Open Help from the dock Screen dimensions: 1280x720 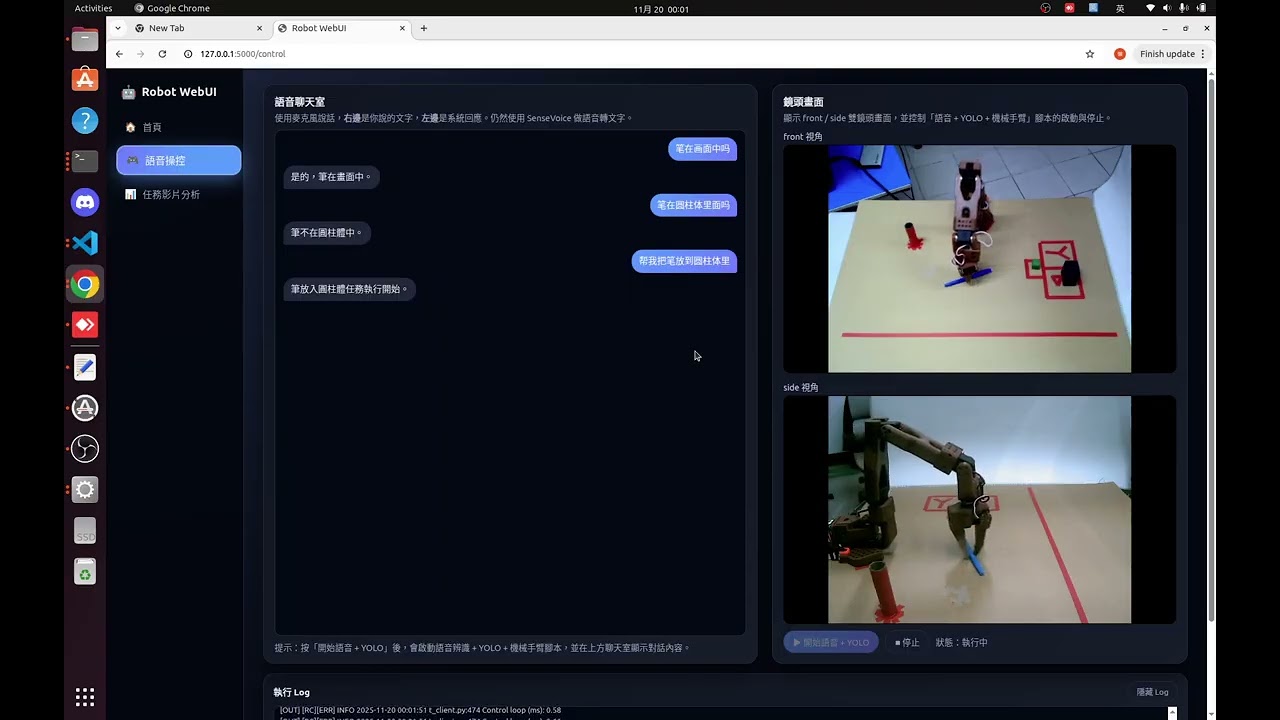tap(85, 120)
